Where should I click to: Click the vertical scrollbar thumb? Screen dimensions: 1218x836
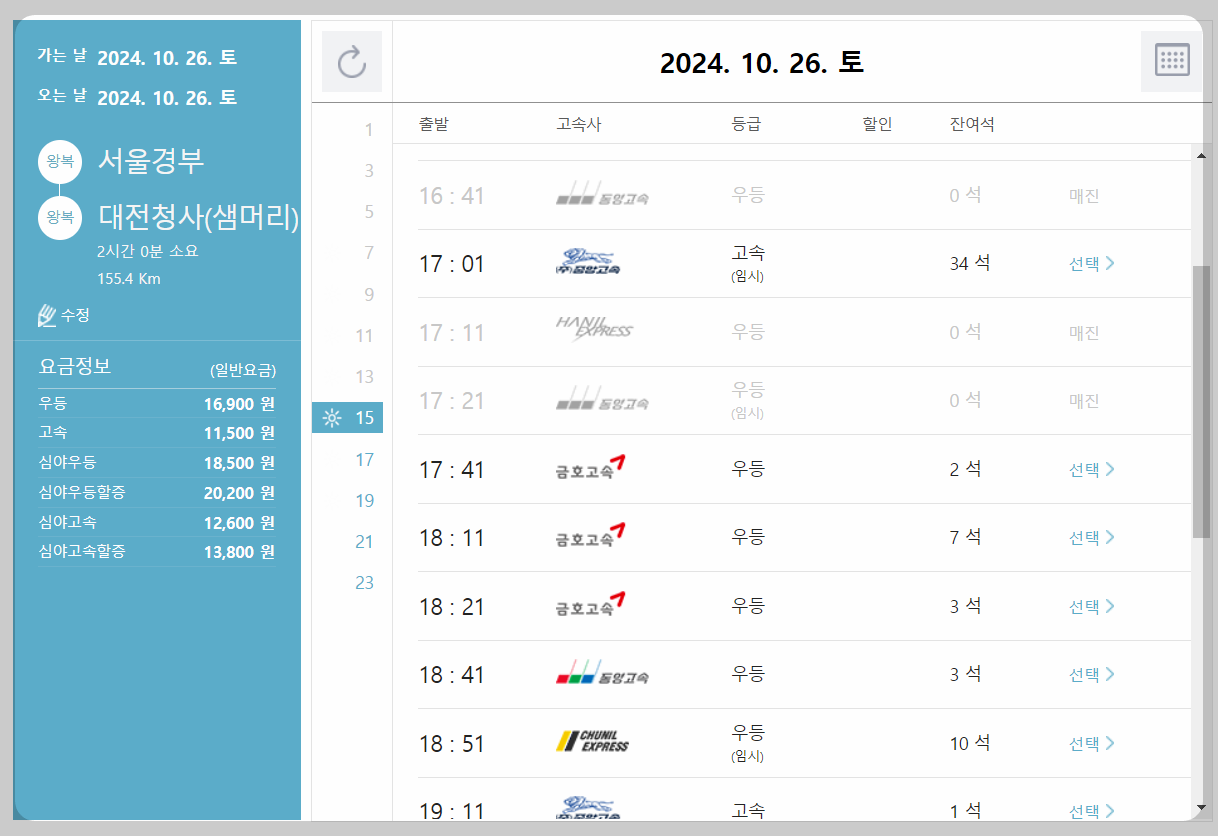click(x=1201, y=402)
